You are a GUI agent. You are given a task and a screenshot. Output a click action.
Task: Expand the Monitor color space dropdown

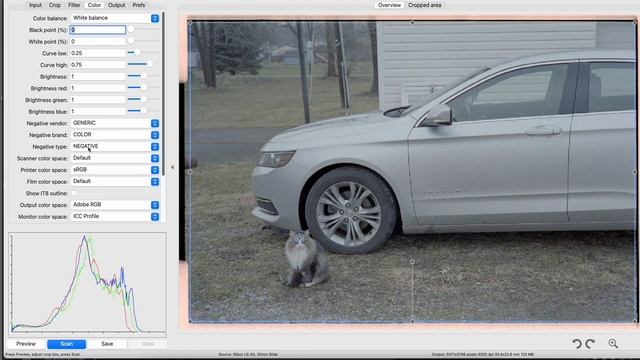coord(115,216)
